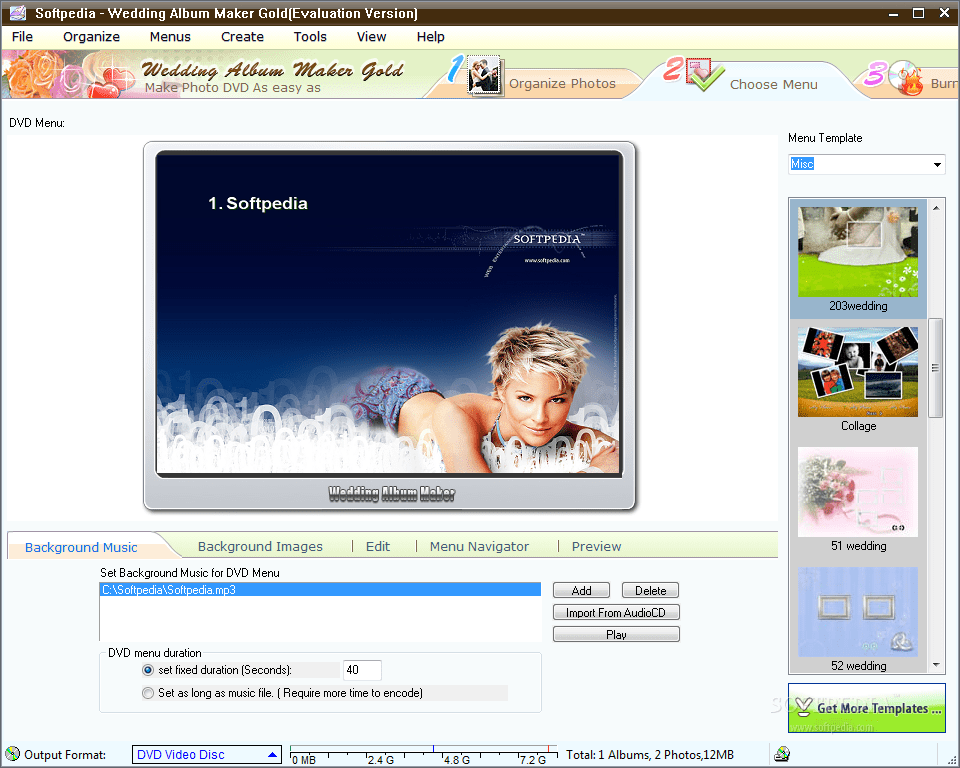Click the Output Format globe icon
960x768 pixels.
[10, 754]
